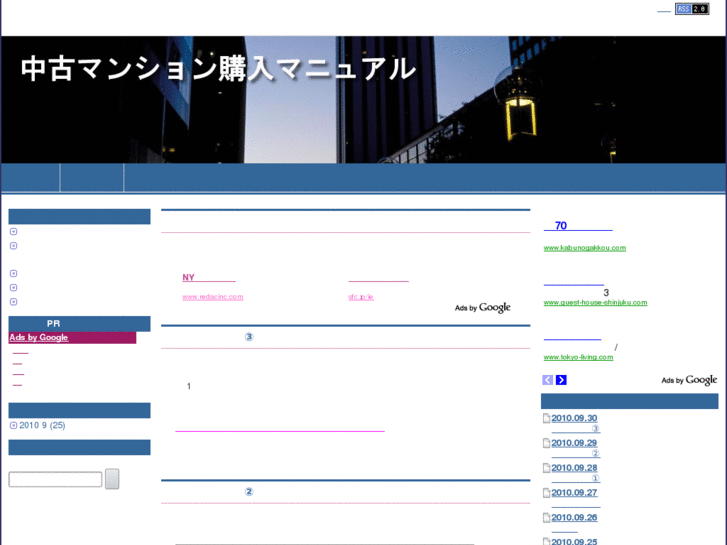Click the document icon beside 2010.09.27

tap(546, 493)
